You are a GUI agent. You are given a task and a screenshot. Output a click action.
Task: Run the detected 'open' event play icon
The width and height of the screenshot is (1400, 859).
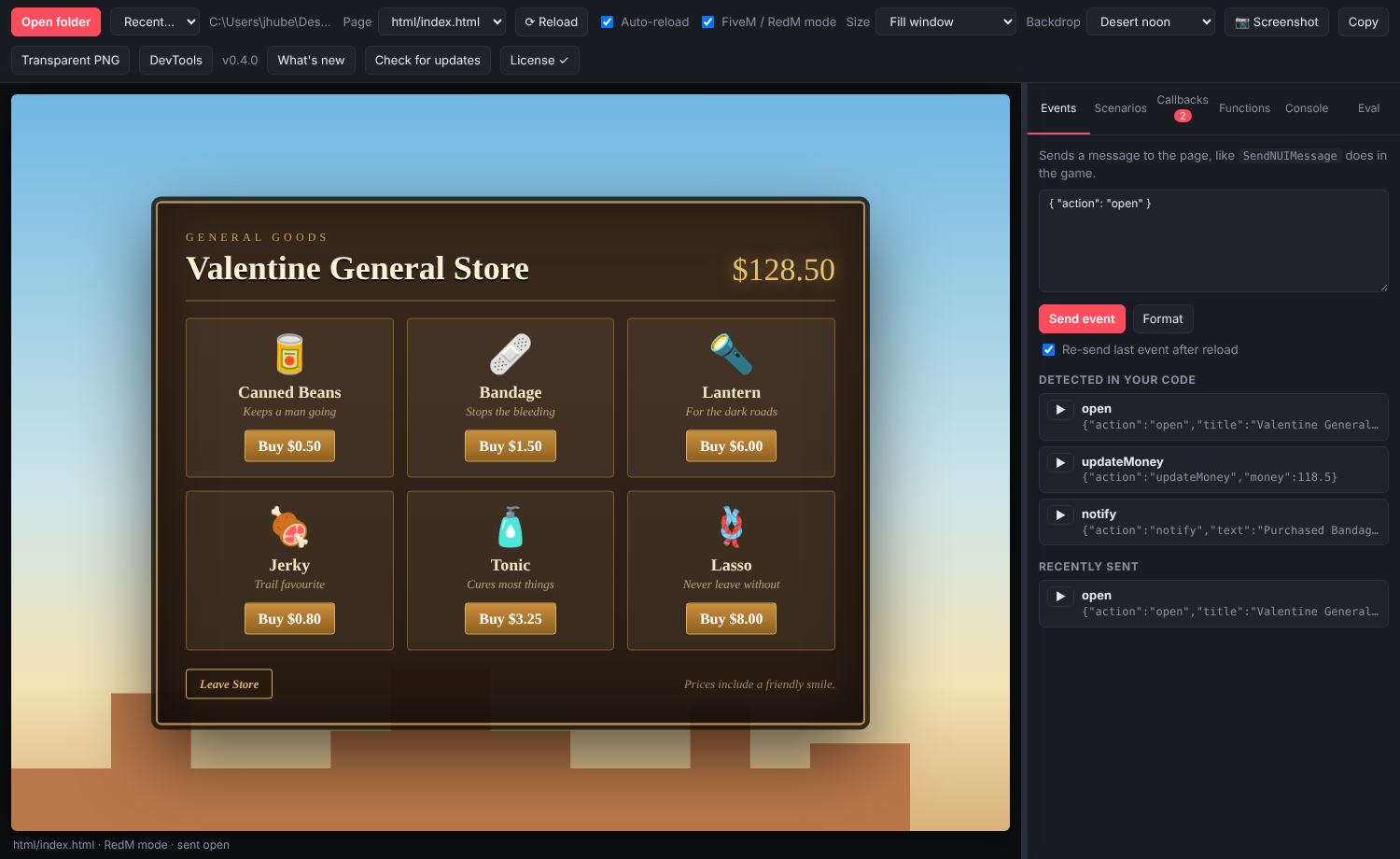click(1060, 410)
